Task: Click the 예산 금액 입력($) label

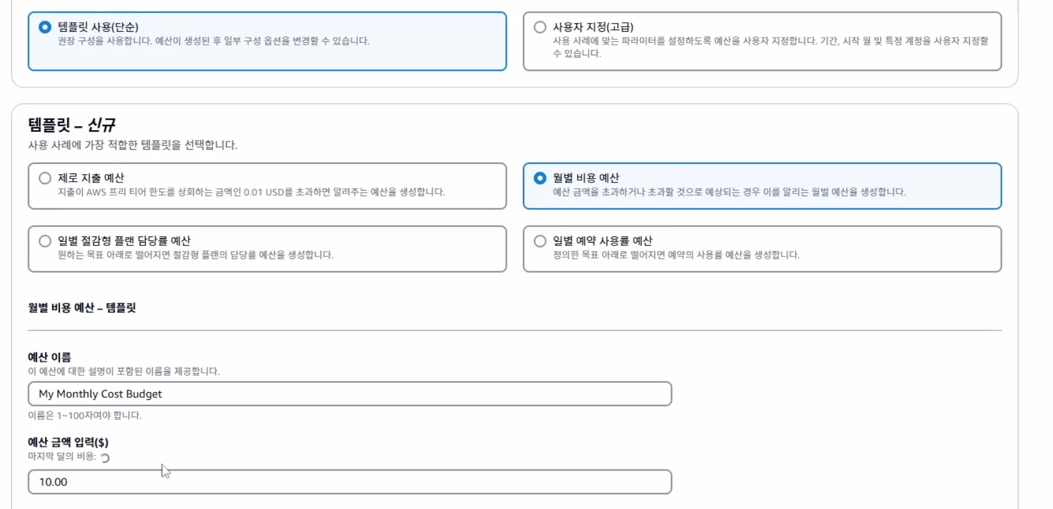Action: tap(68, 442)
